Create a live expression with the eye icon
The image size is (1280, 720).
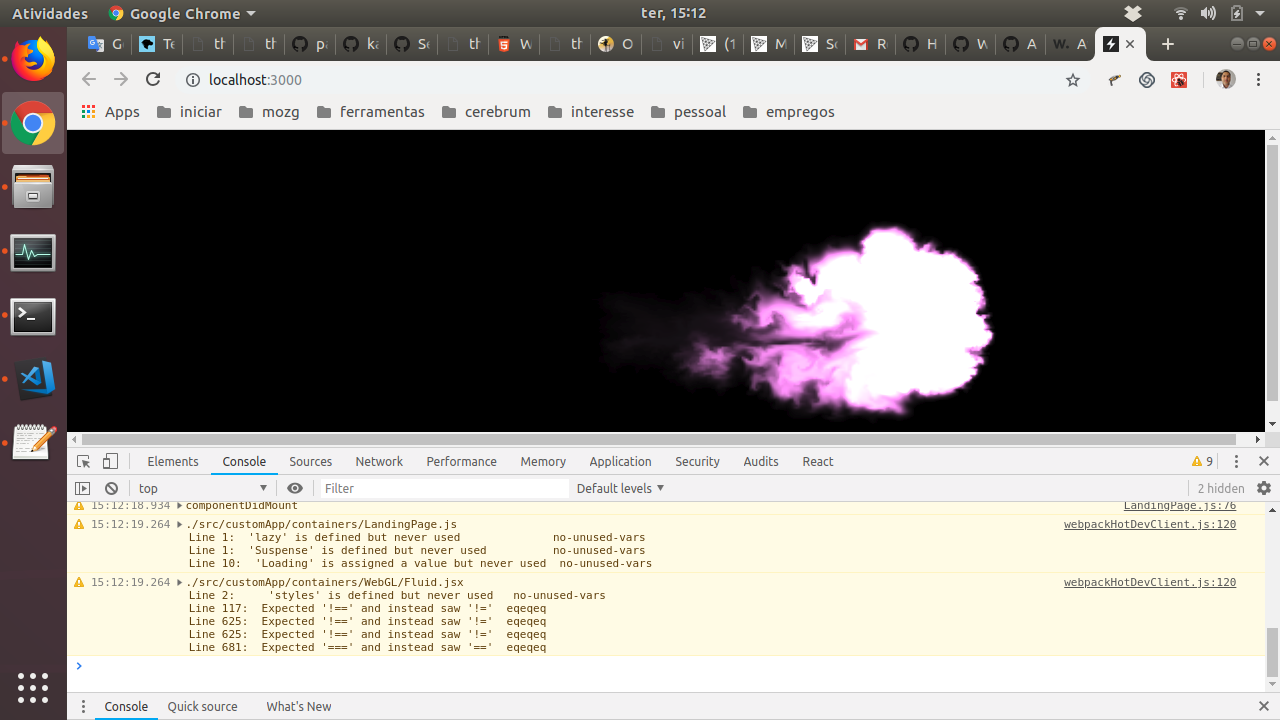[294, 488]
